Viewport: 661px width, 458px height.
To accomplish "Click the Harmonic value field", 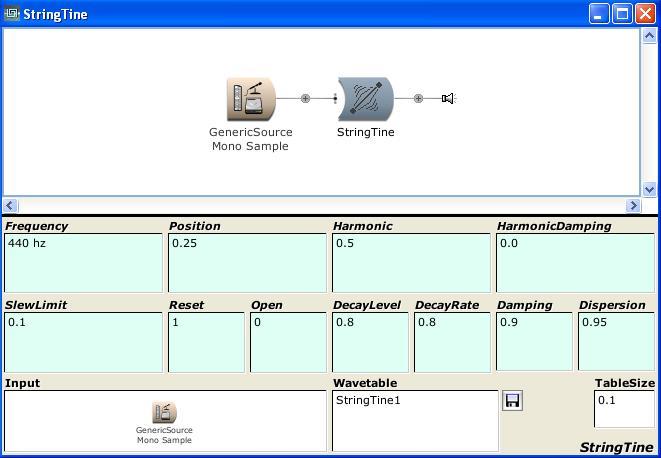I will click(x=411, y=263).
